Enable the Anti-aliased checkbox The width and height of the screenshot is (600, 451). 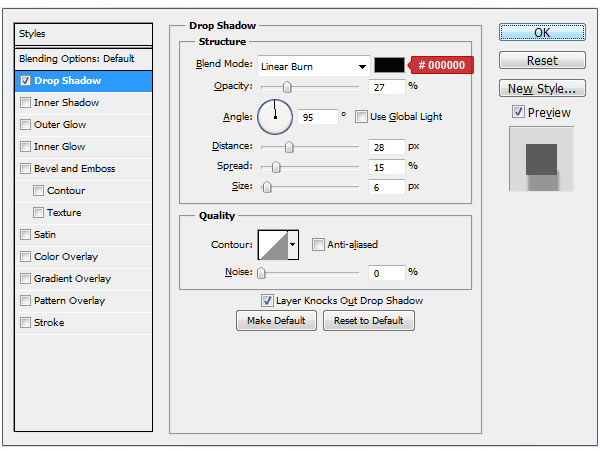pyautogui.click(x=318, y=244)
